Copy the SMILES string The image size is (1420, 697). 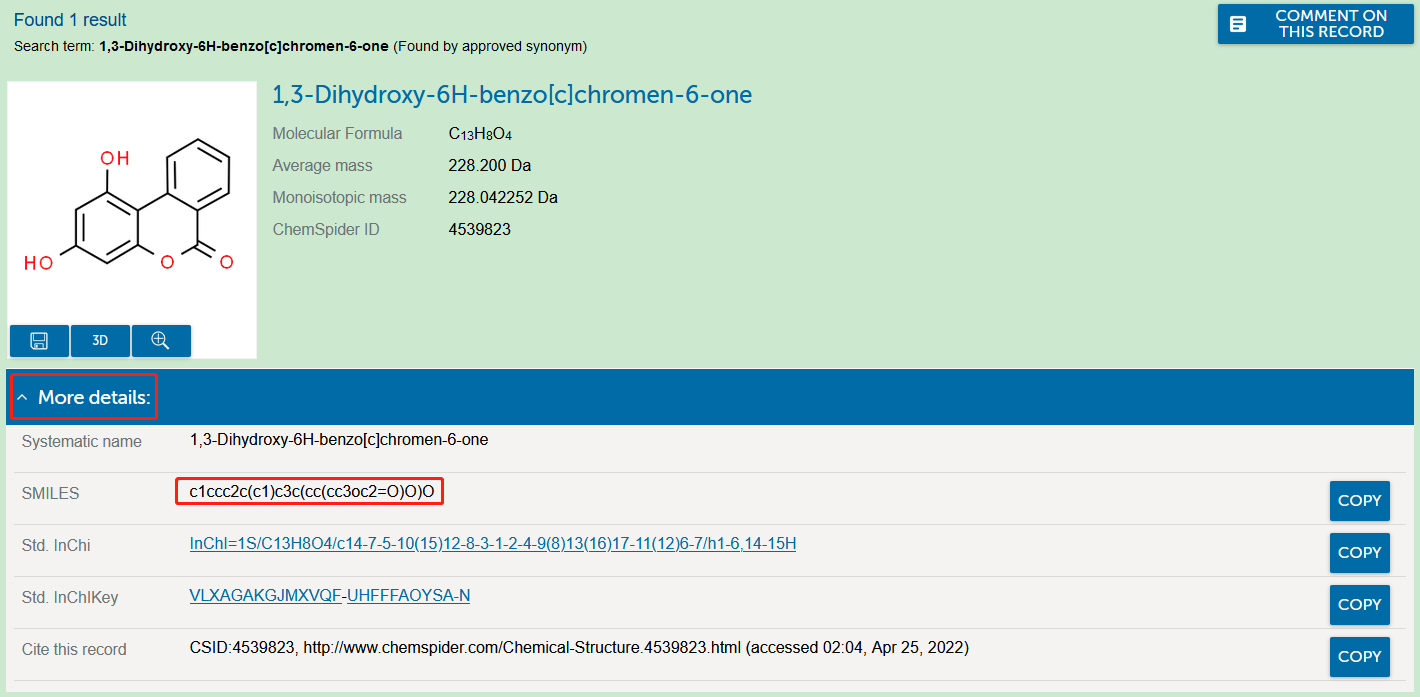pos(1359,501)
